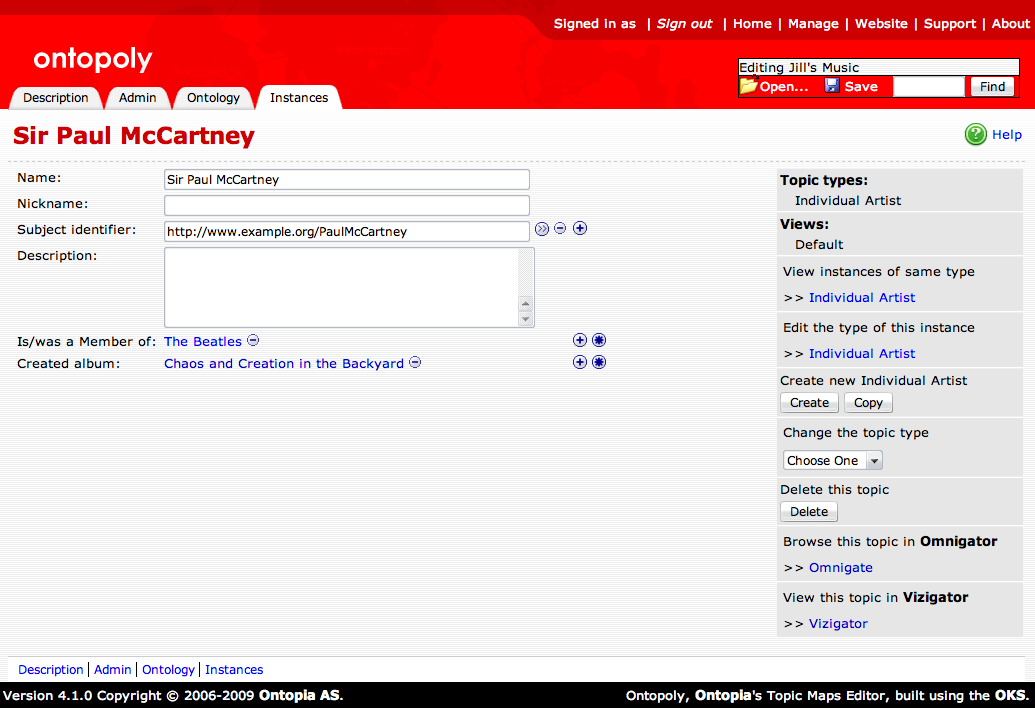Remove Chaos and Creation album via minus icon
Screen dimensions: 1035x711
coord(414,363)
